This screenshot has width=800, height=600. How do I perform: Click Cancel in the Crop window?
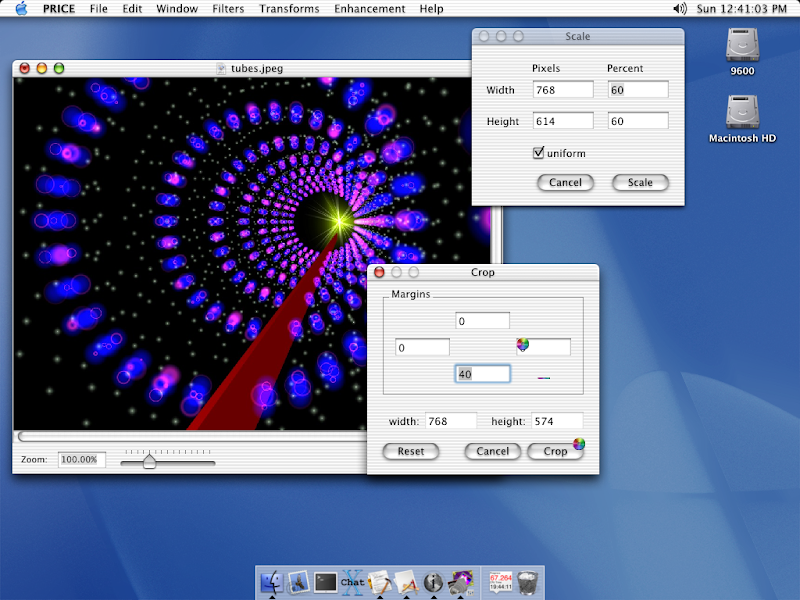tap(493, 452)
